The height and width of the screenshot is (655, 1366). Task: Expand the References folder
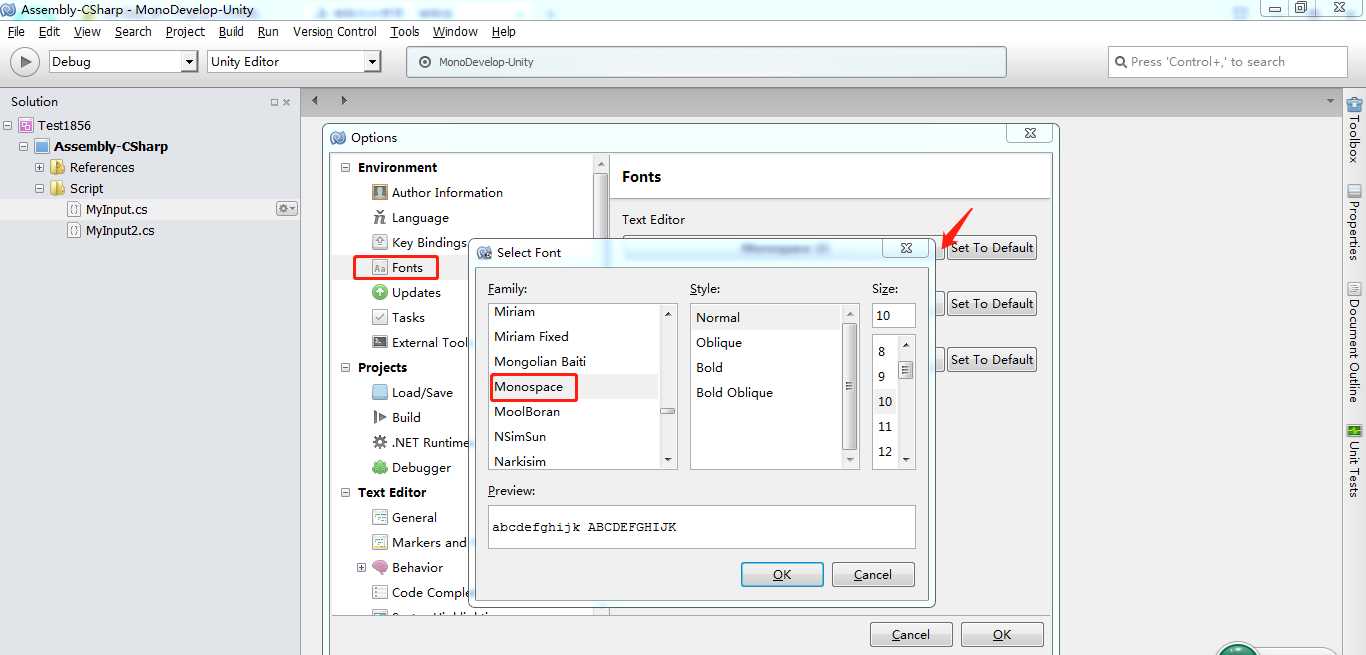point(40,167)
